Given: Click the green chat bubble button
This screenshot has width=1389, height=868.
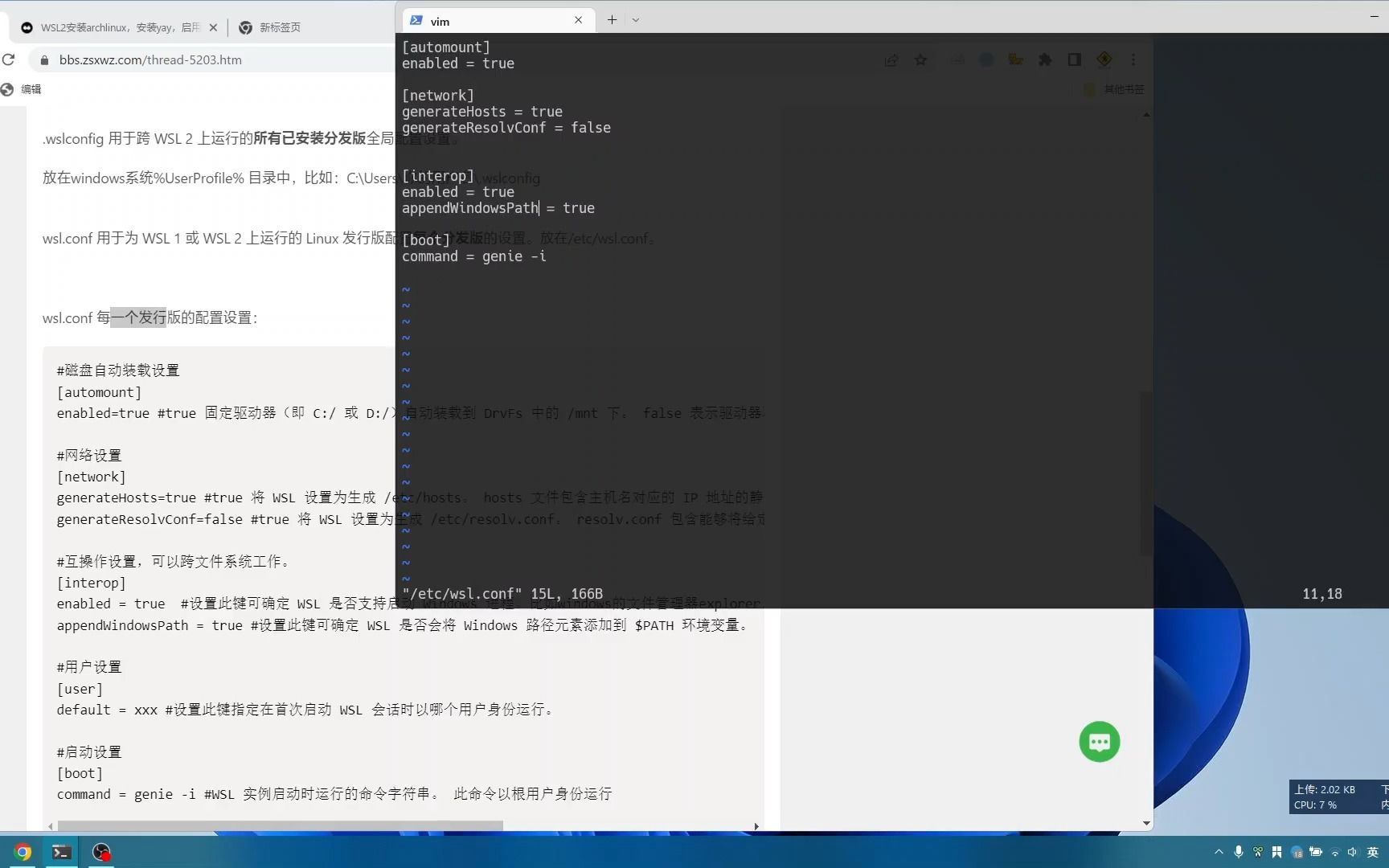Looking at the screenshot, I should (1100, 742).
